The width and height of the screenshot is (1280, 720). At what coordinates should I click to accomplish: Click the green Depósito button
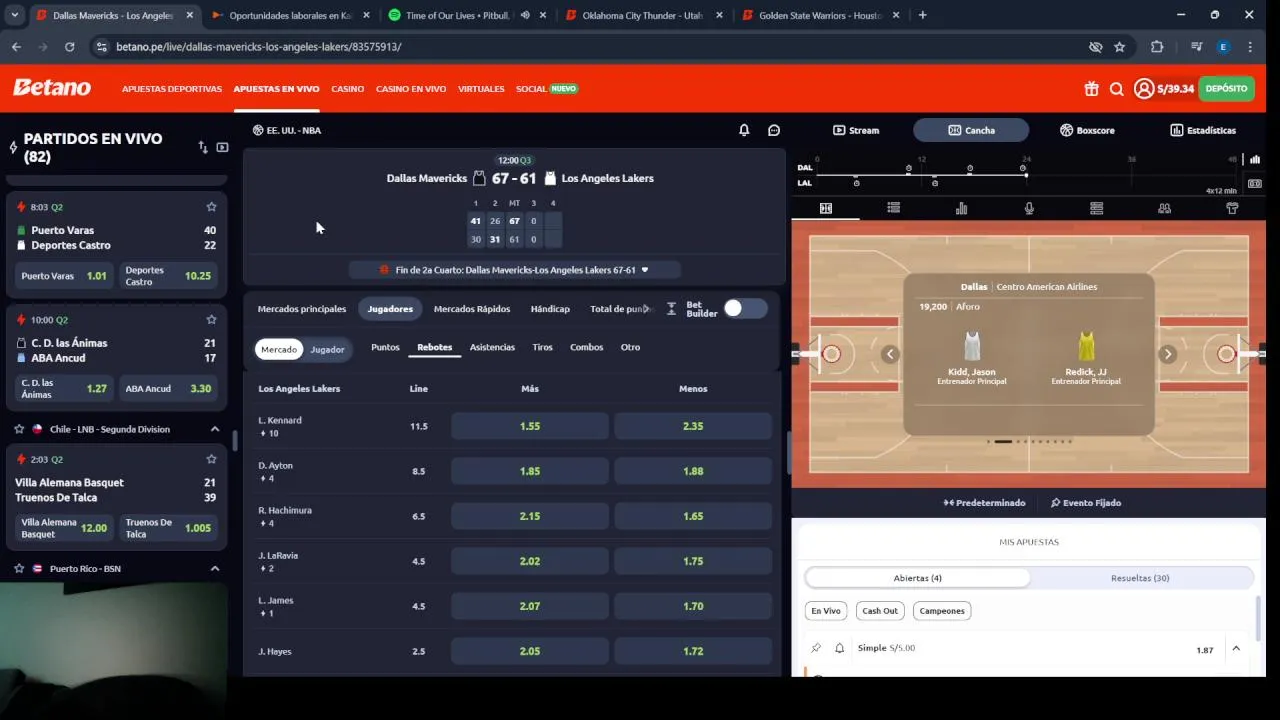tap(1226, 89)
